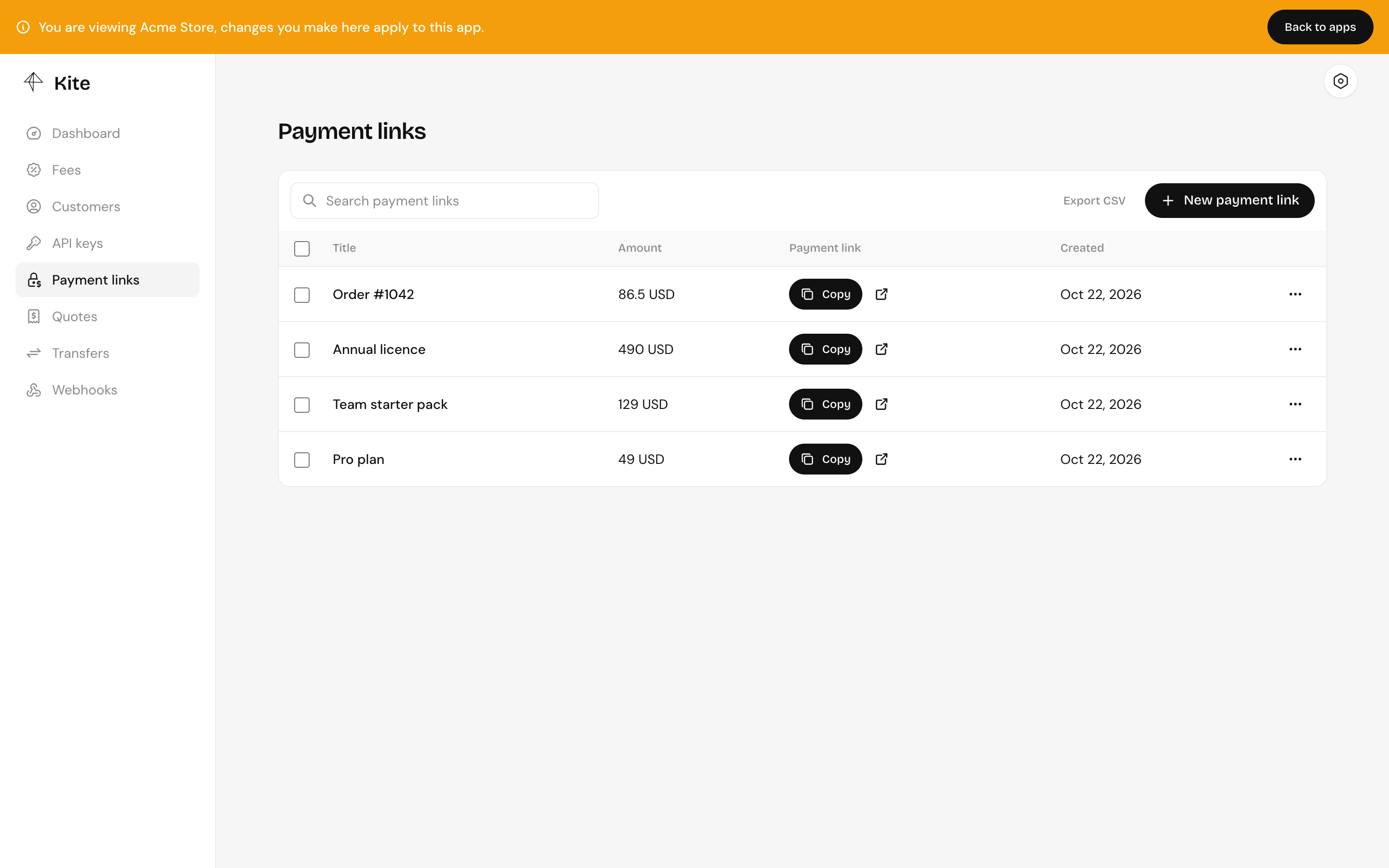Click the Kite logo icon

pyautogui.click(x=33, y=82)
